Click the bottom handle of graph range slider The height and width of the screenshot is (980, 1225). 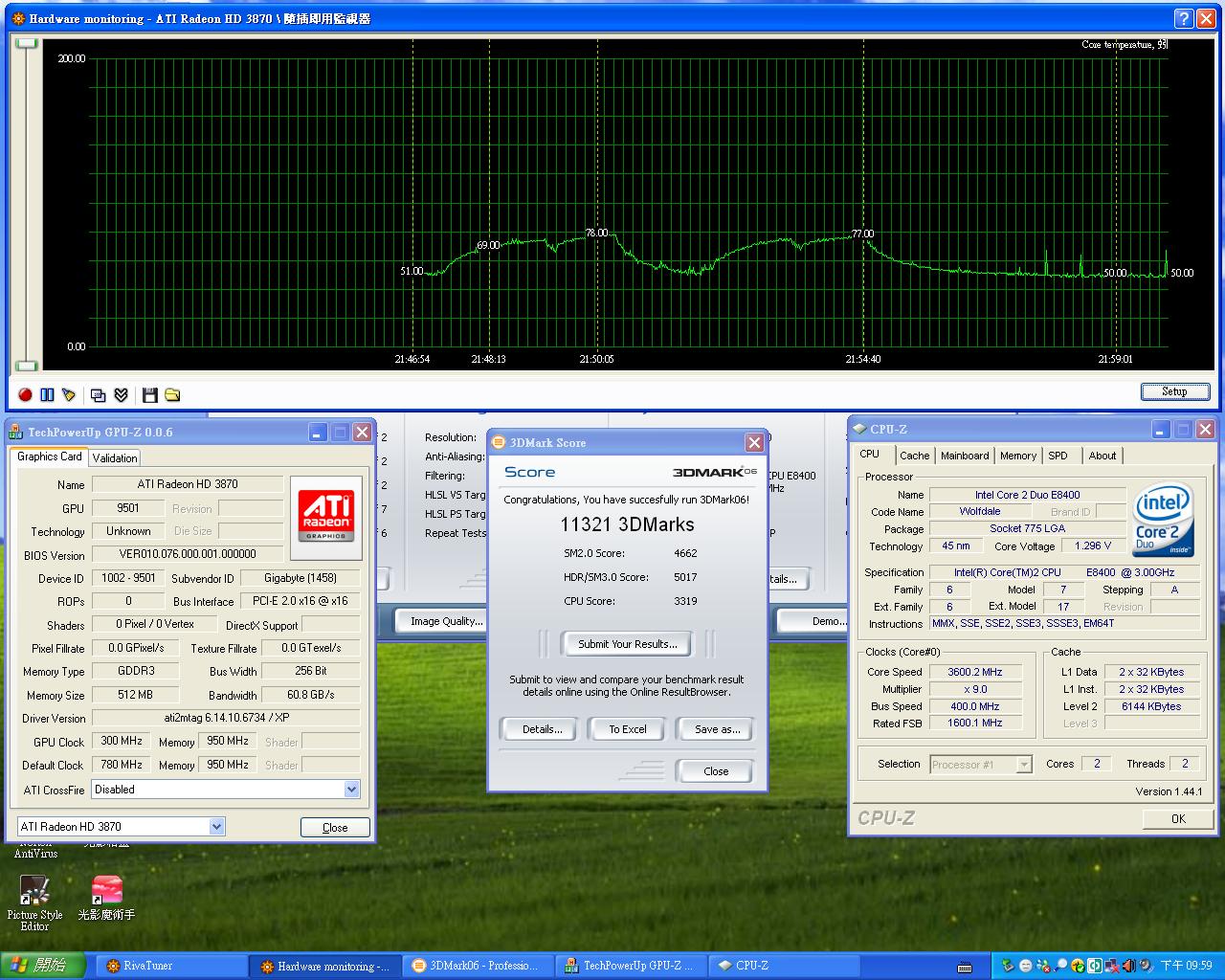click(27, 366)
